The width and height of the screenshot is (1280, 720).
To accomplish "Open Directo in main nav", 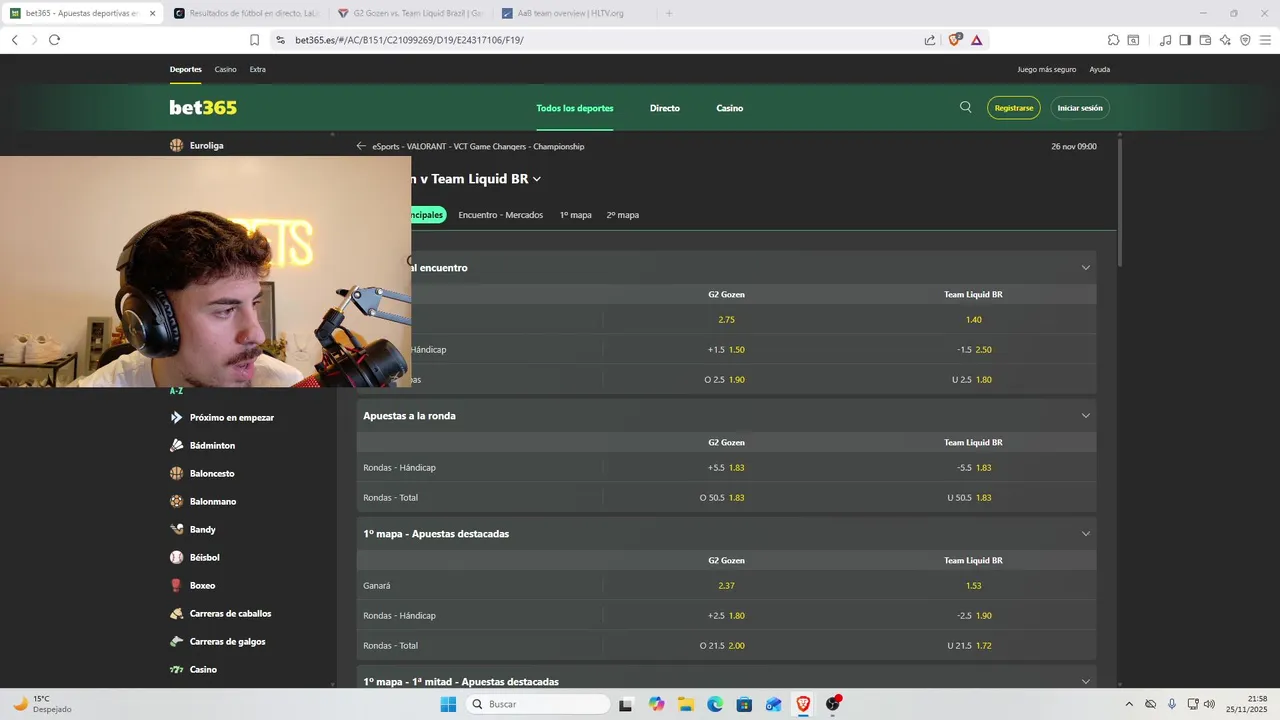I will 665,108.
